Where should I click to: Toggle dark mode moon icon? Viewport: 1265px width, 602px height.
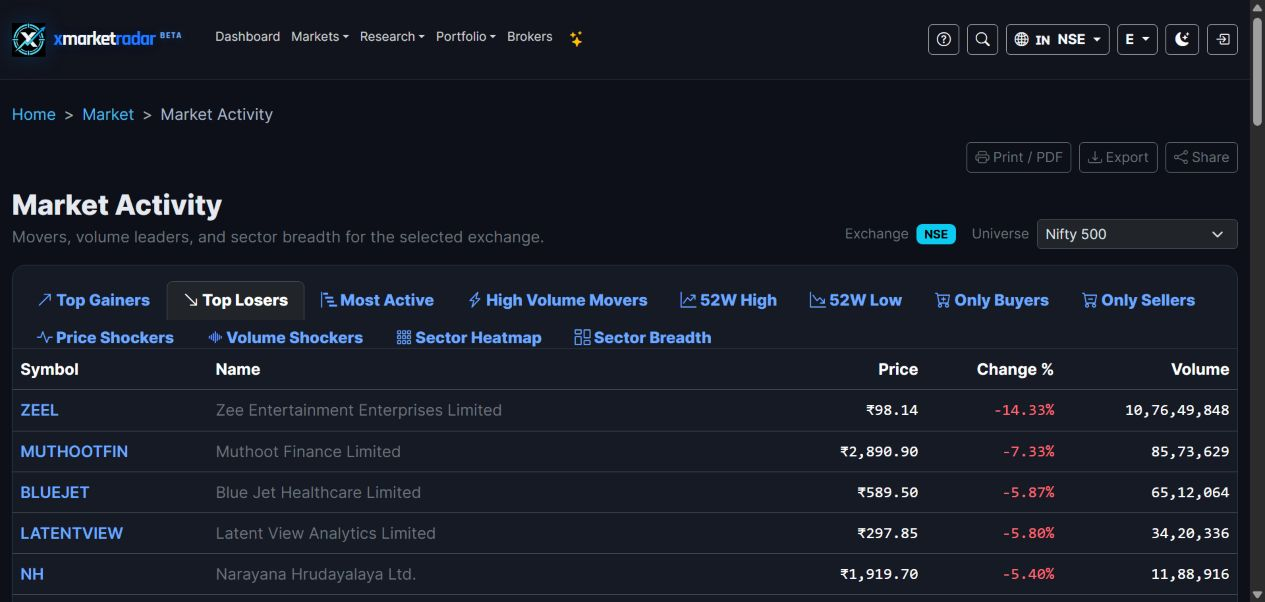(x=1182, y=39)
